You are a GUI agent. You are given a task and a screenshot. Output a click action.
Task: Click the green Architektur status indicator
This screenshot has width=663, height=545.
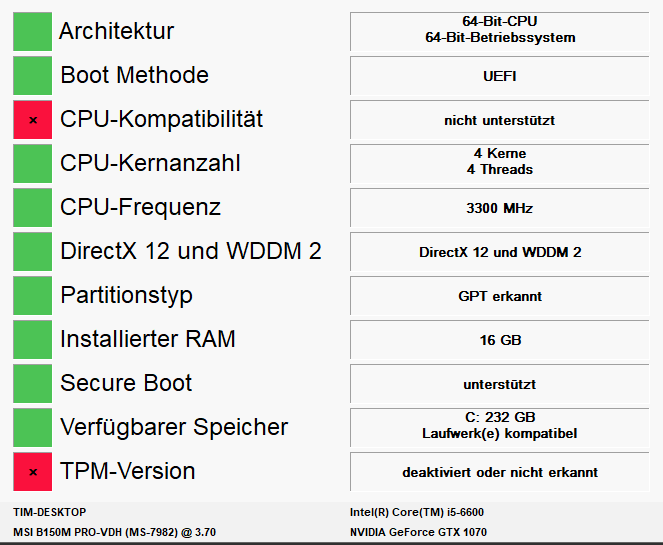pyautogui.click(x=33, y=31)
